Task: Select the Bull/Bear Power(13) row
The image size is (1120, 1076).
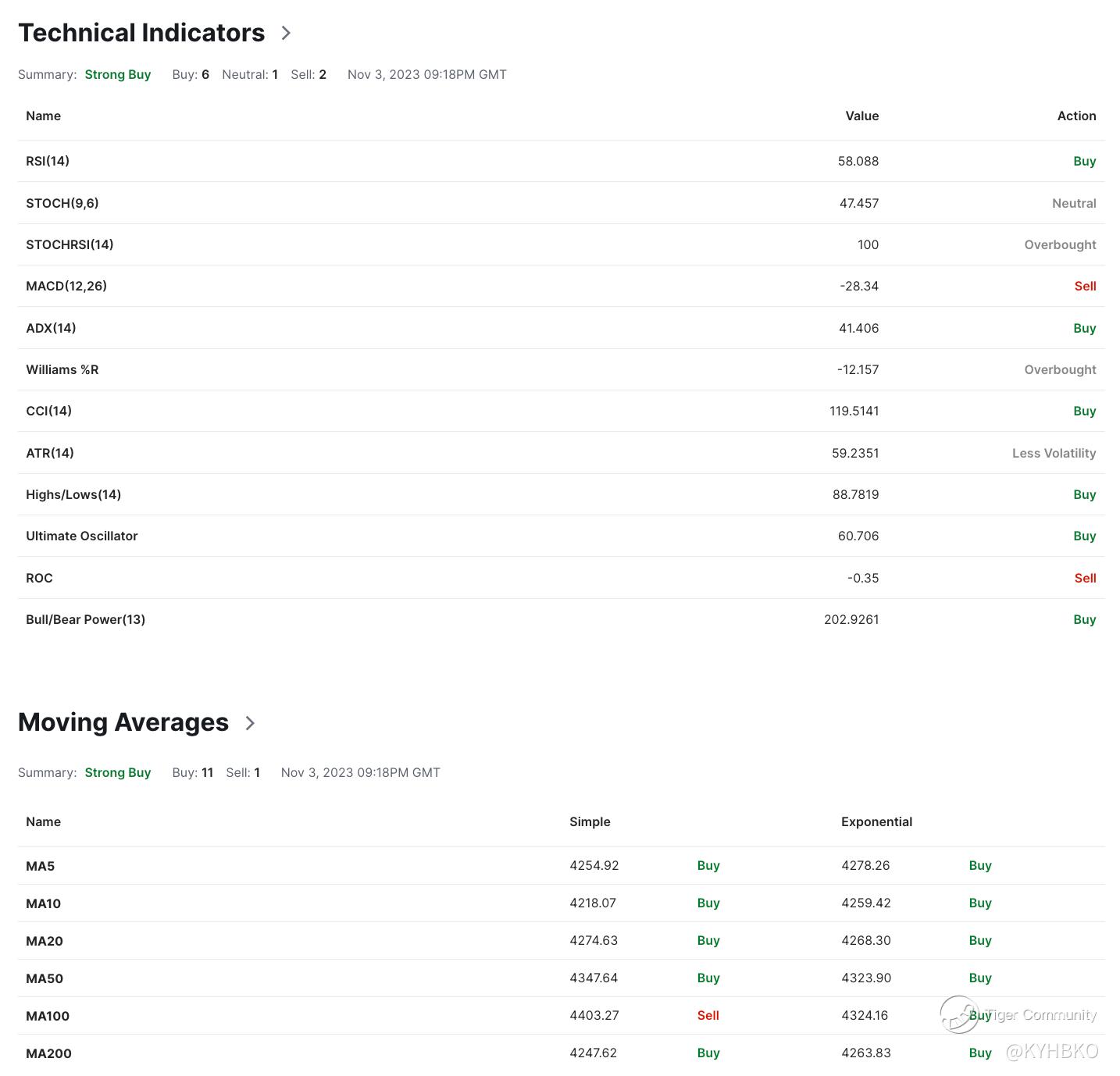Action: [x=86, y=619]
